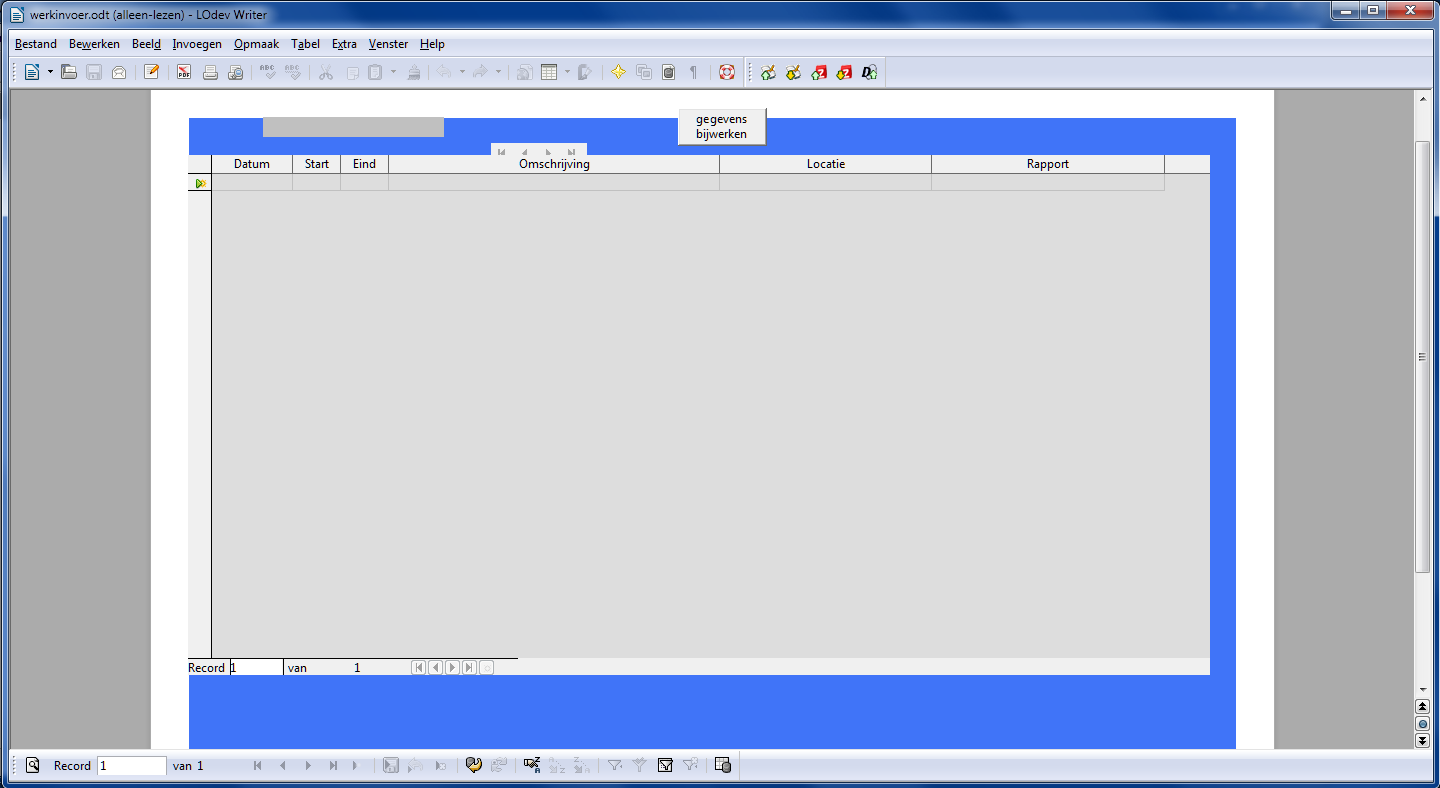The width and height of the screenshot is (1440, 788).
Task: Click the navigation dot button below the scrollbar
Action: (x=1422, y=724)
